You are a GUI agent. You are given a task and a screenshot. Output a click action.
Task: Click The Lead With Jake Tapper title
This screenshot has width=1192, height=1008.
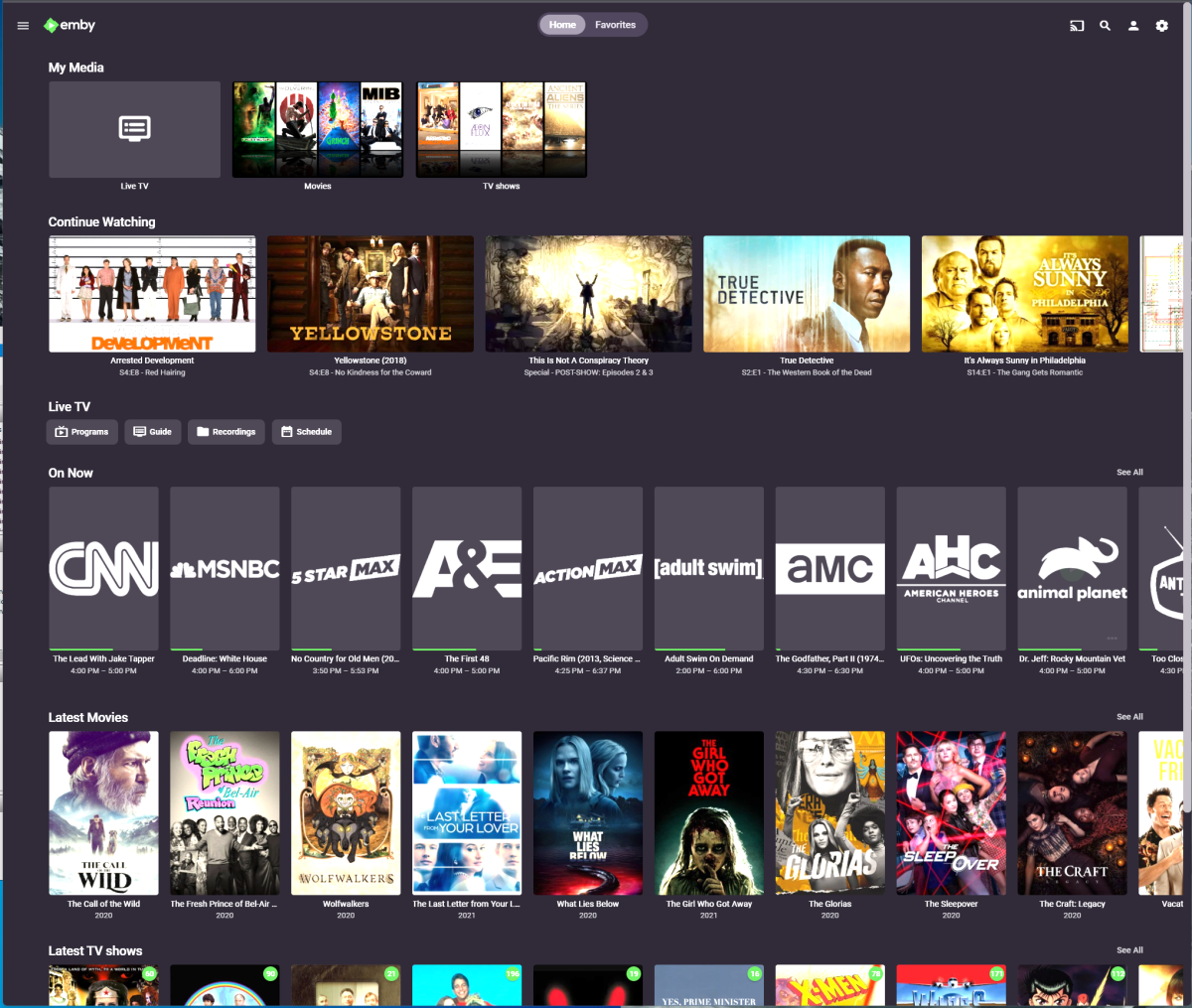(x=103, y=658)
